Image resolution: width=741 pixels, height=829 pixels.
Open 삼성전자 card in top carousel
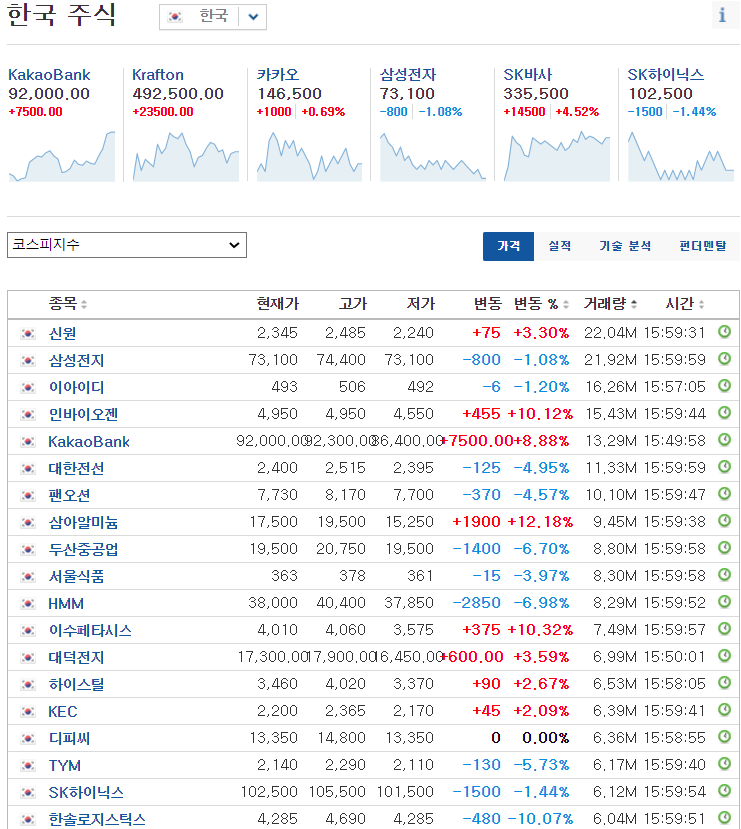click(408, 75)
